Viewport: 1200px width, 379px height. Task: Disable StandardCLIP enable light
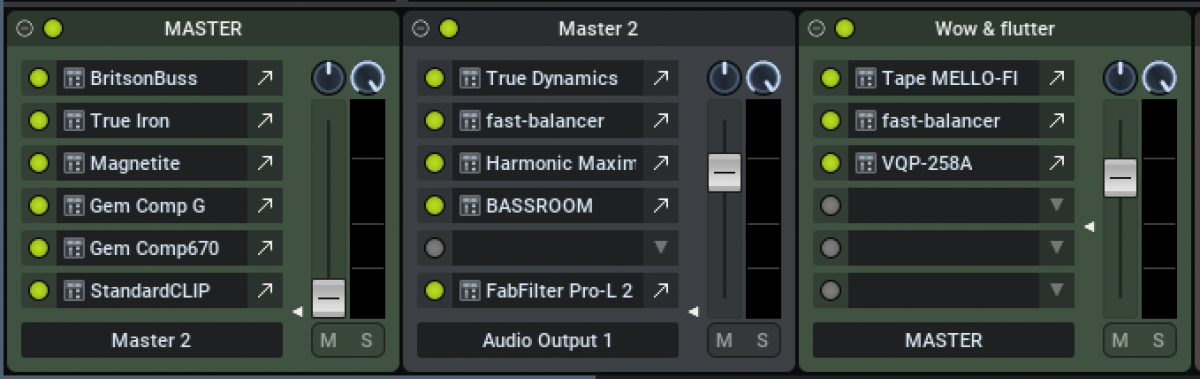pos(39,291)
